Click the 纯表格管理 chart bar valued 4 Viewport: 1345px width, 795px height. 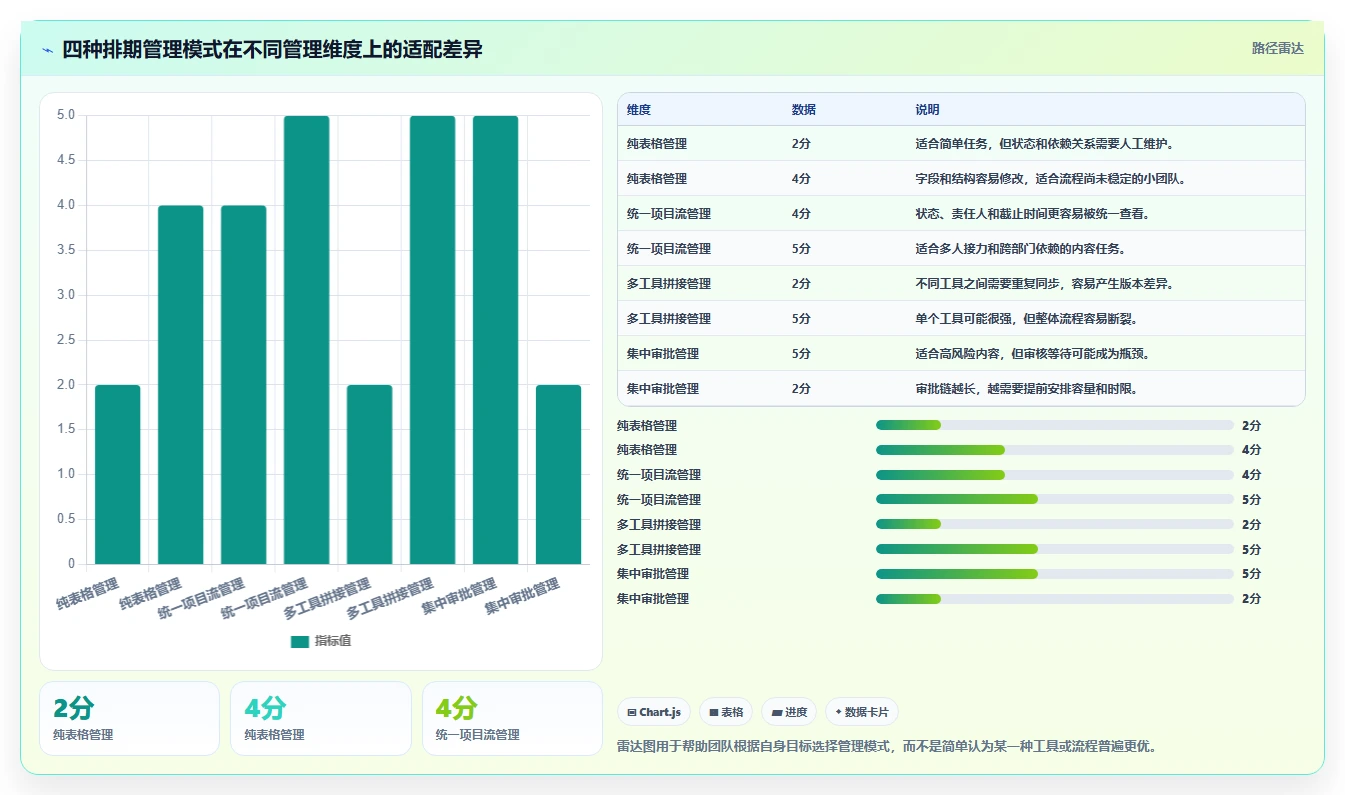pos(181,385)
